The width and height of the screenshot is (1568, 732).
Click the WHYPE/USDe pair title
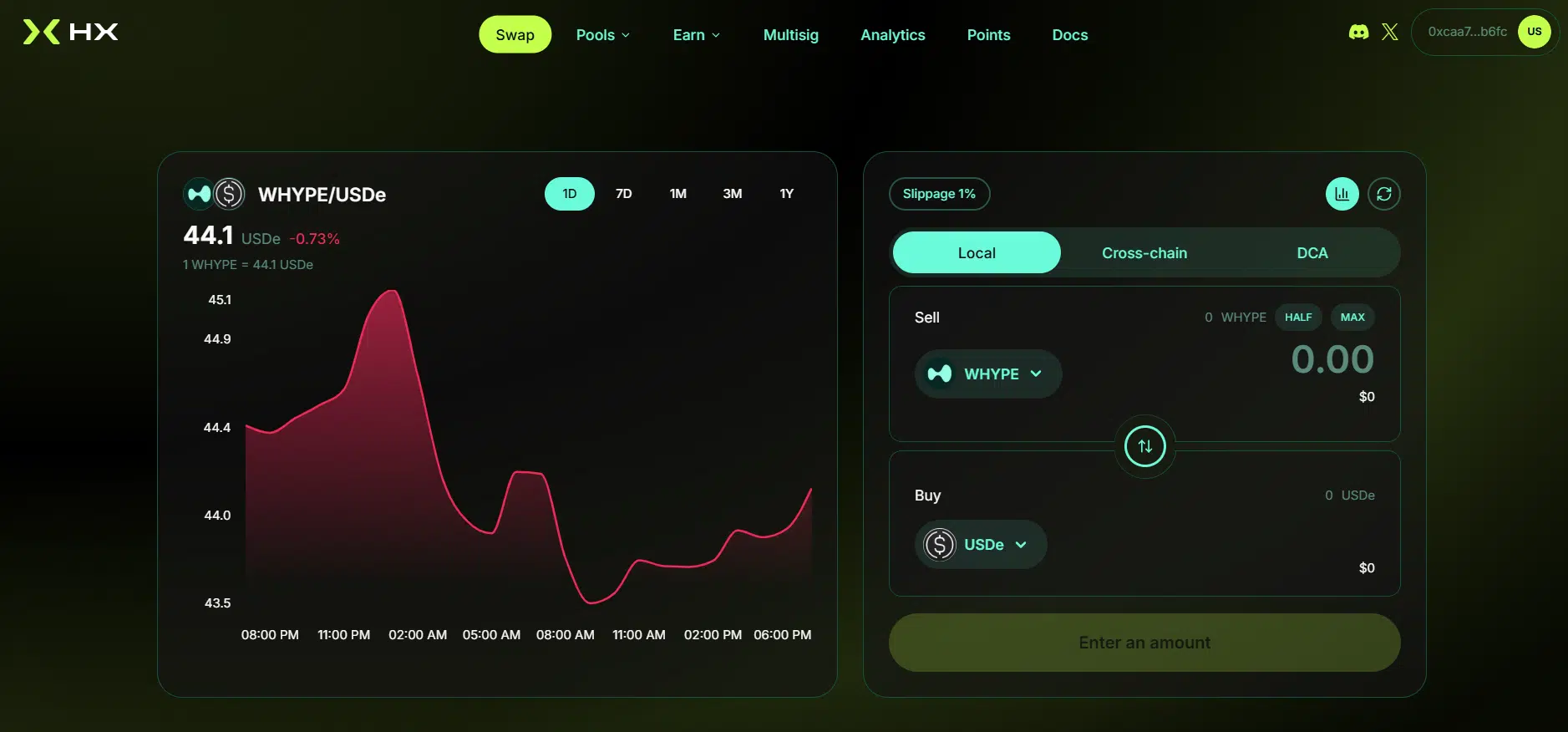point(322,195)
